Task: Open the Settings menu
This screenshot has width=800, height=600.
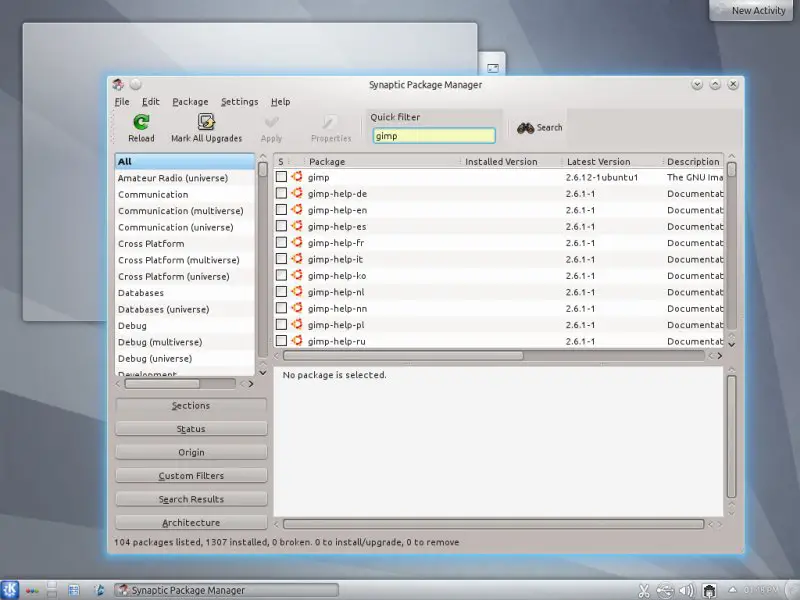Action: (x=239, y=102)
